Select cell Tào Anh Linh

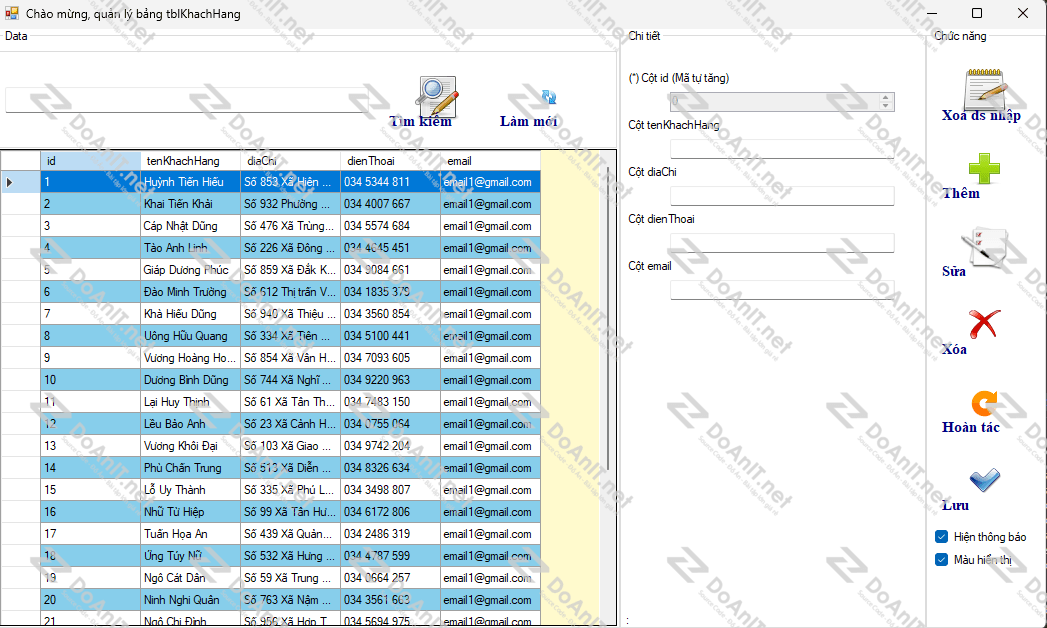pos(190,248)
